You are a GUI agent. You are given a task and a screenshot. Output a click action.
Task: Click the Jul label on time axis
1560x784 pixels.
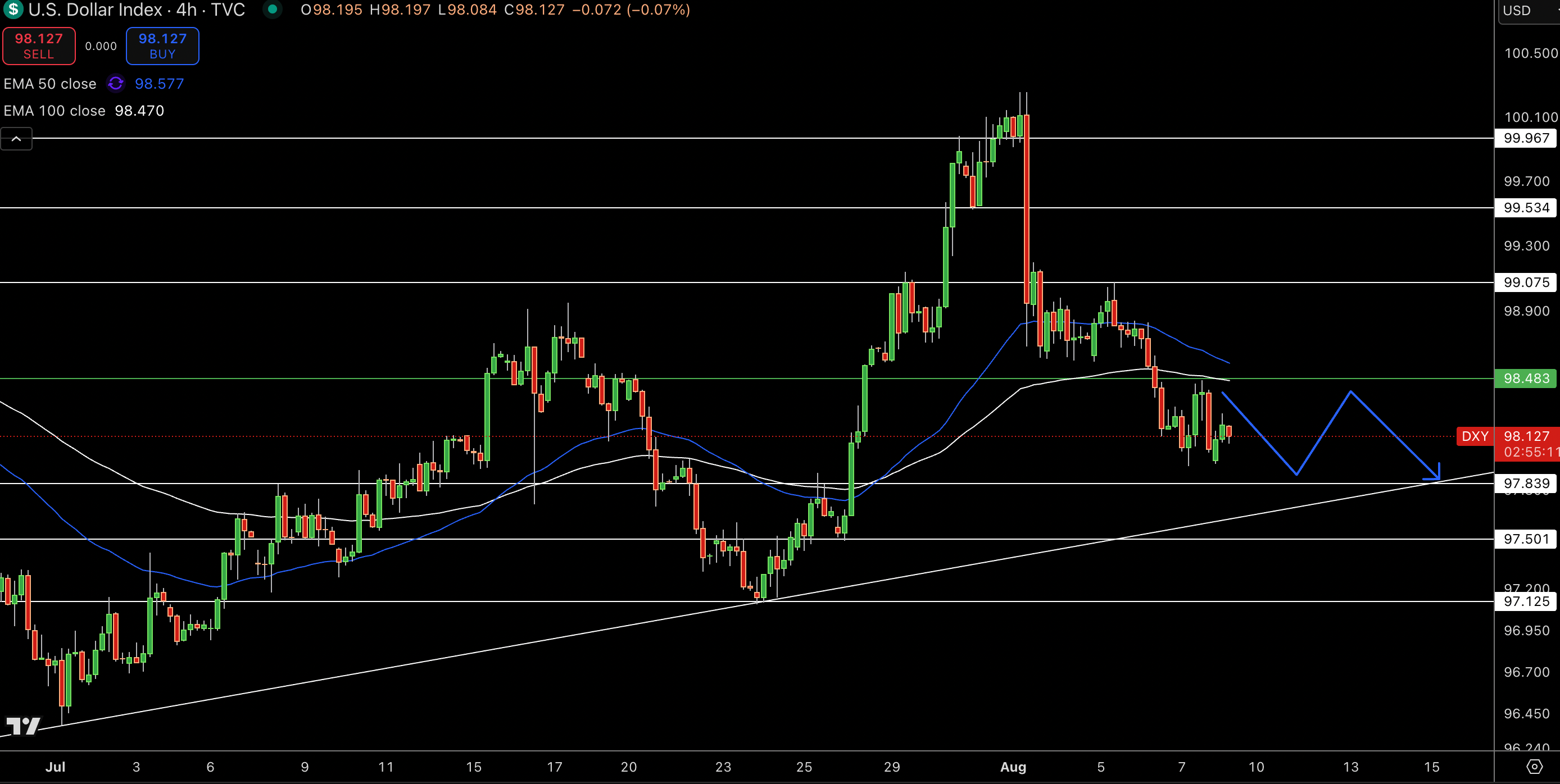[x=55, y=767]
